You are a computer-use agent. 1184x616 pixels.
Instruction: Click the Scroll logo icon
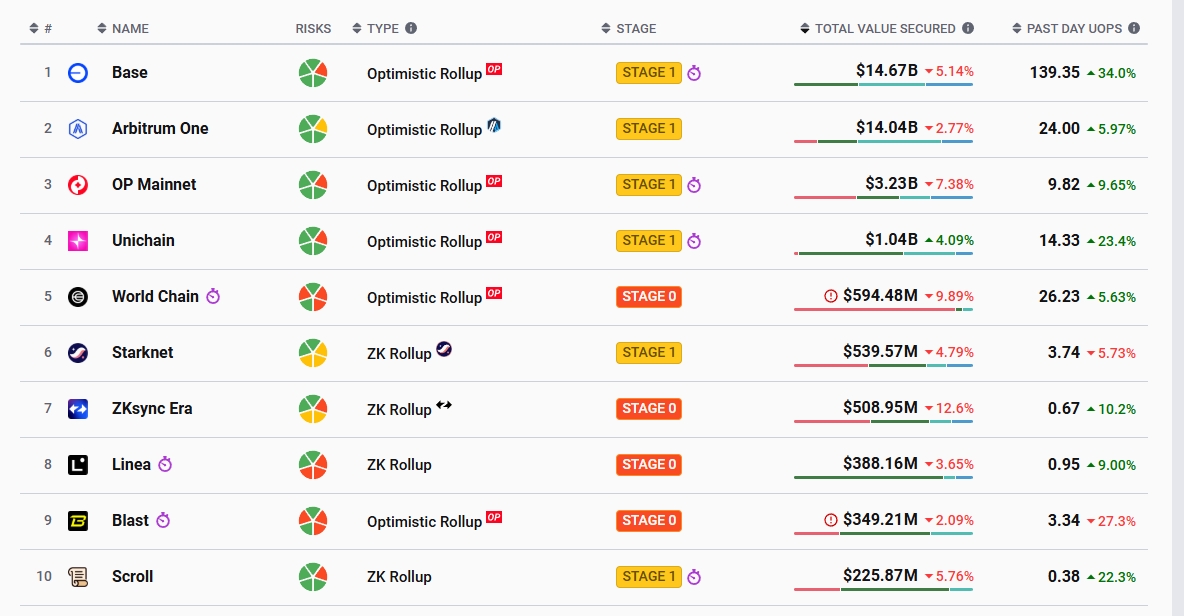78,577
